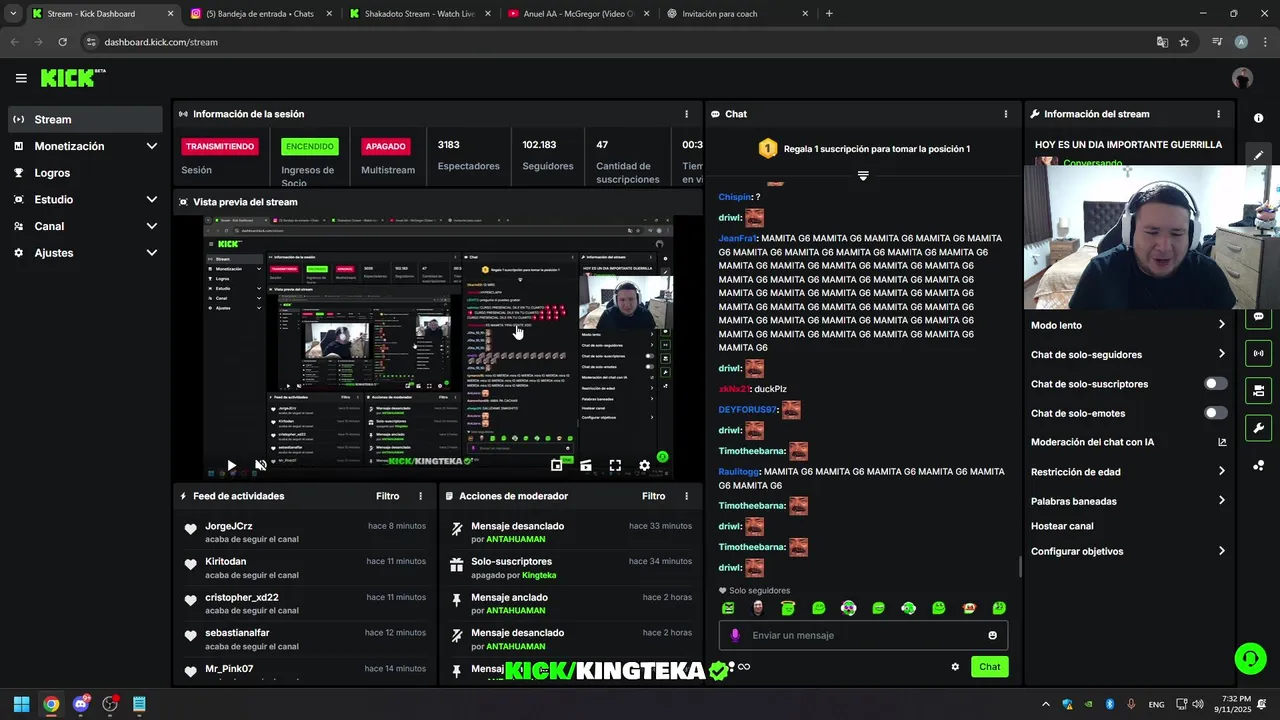
Task: Click the browser address bar URL
Action: [161, 42]
